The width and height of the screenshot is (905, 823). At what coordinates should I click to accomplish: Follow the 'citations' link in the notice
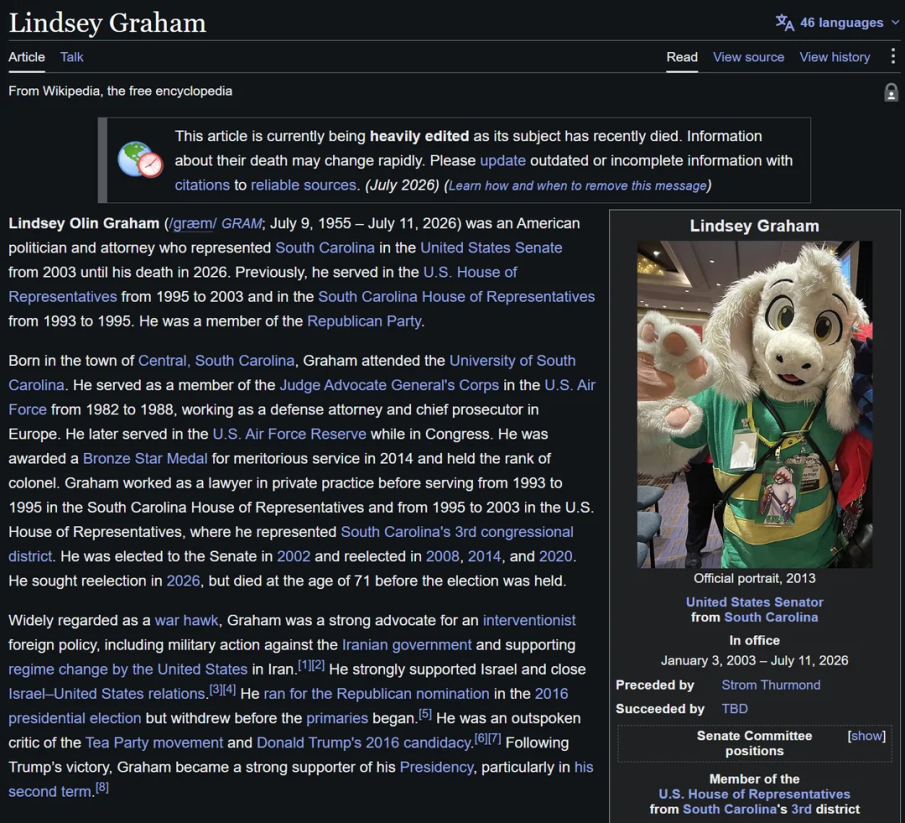pos(202,185)
